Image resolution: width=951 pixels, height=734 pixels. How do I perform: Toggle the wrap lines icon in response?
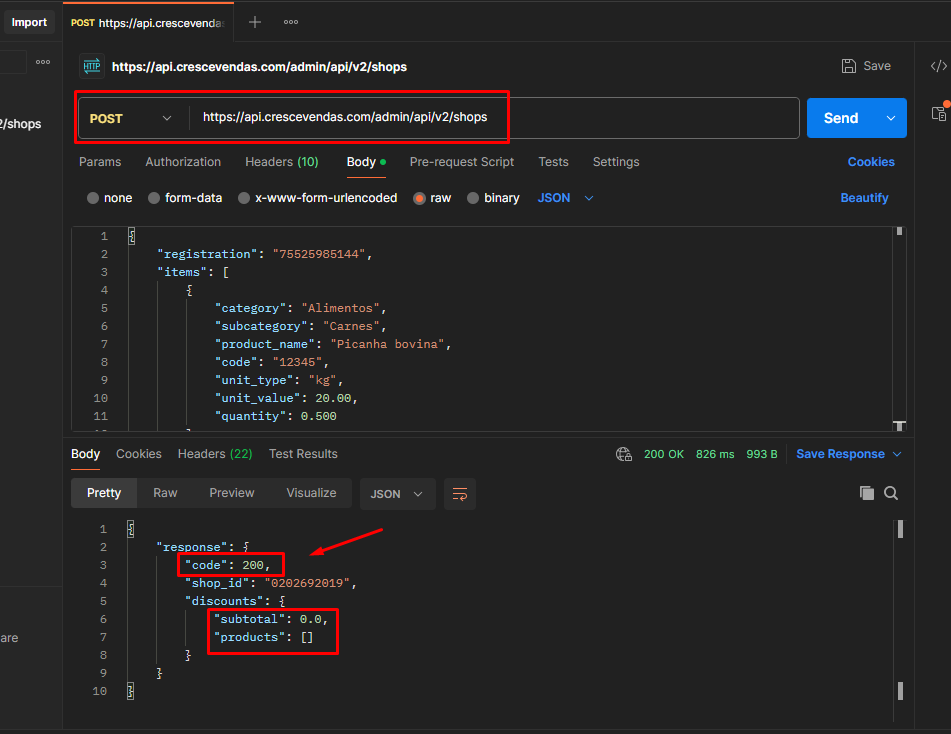click(460, 494)
